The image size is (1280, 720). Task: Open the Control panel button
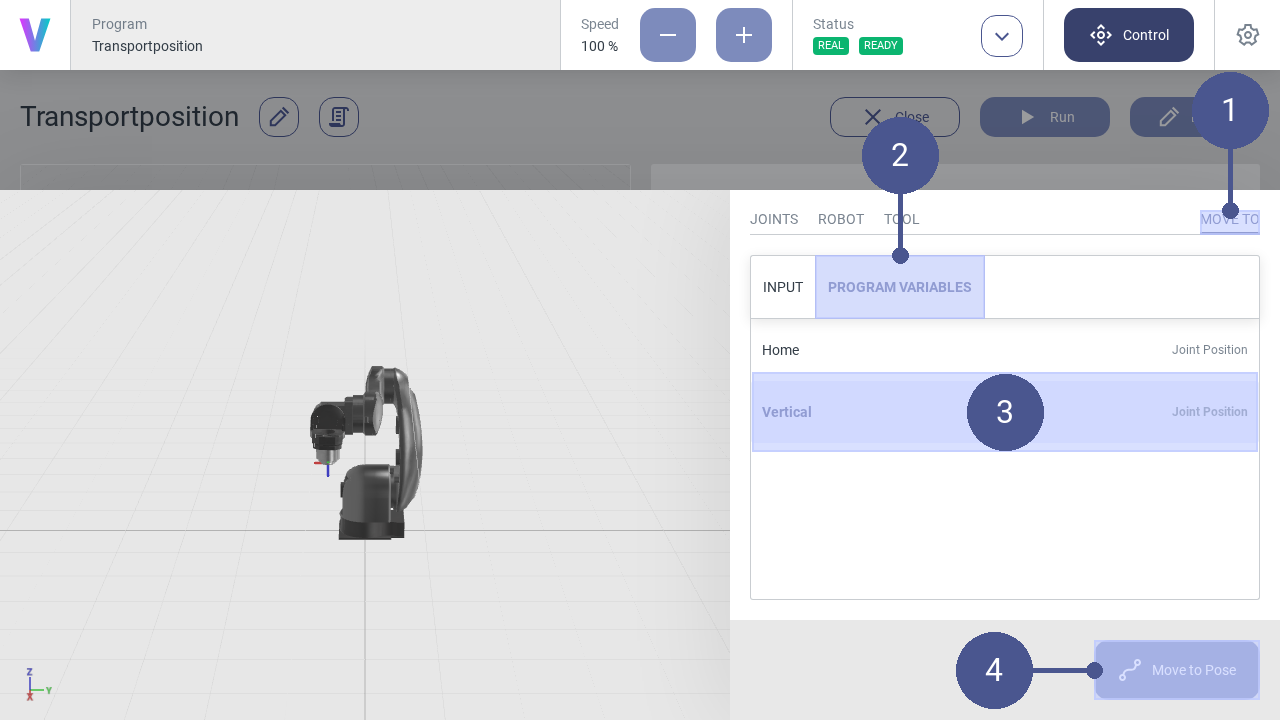coord(1128,35)
